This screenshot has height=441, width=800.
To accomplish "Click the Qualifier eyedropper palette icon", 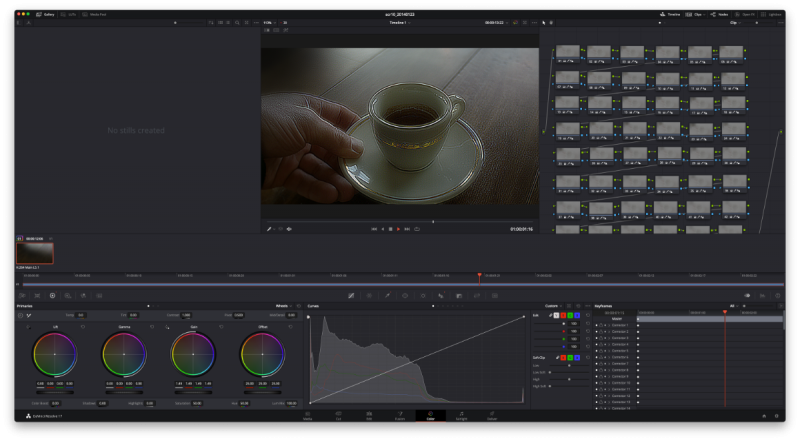I will tap(387, 296).
